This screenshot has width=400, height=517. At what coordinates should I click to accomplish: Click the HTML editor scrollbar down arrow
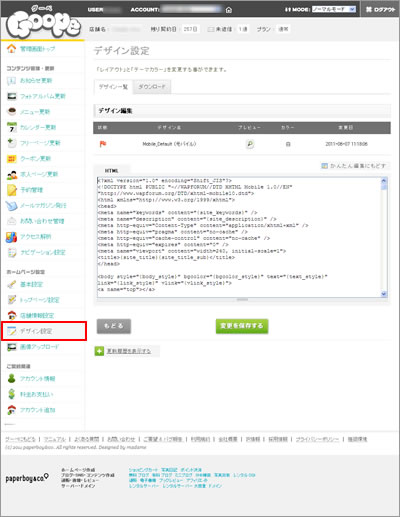pos(384,294)
